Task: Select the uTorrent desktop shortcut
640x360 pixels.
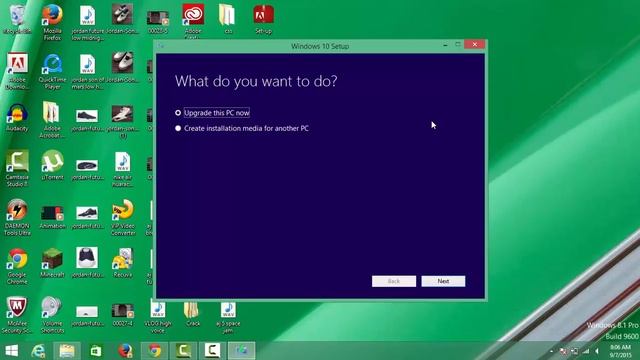Action: [52, 165]
